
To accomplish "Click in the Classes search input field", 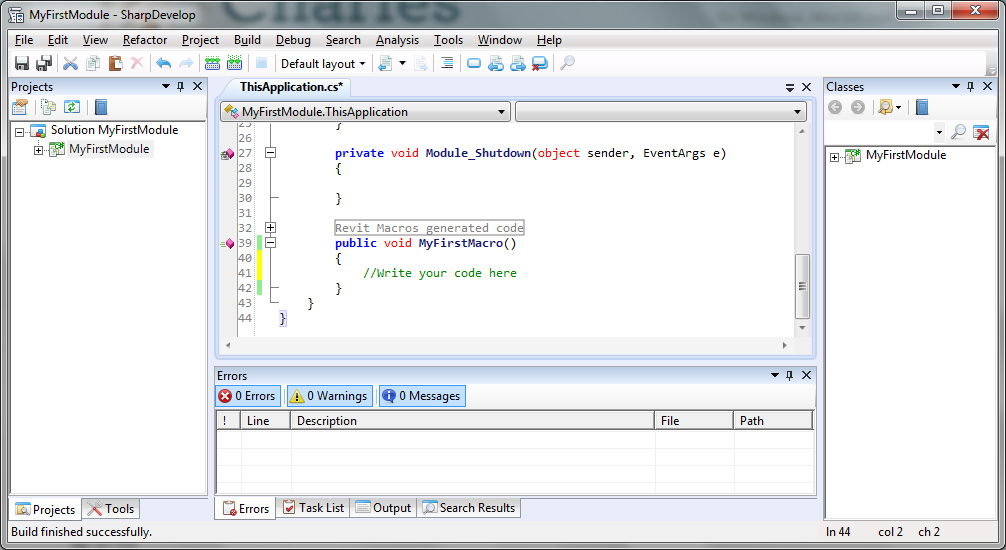I will [x=878, y=133].
